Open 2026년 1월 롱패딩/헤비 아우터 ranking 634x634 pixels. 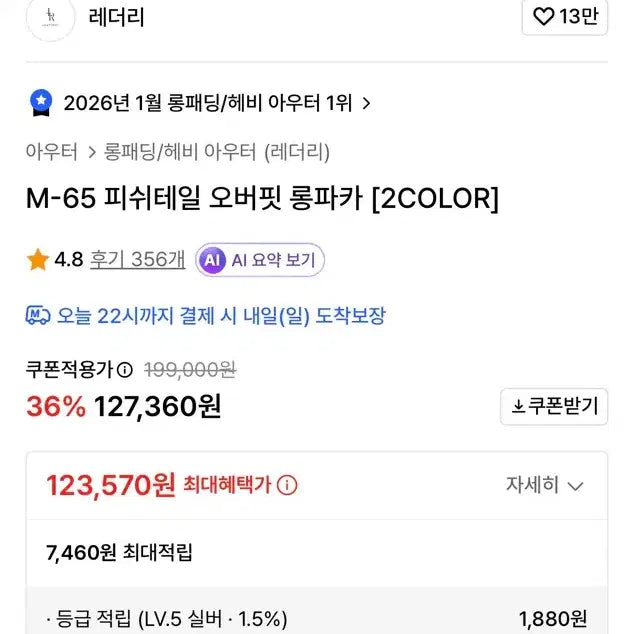tap(208, 102)
